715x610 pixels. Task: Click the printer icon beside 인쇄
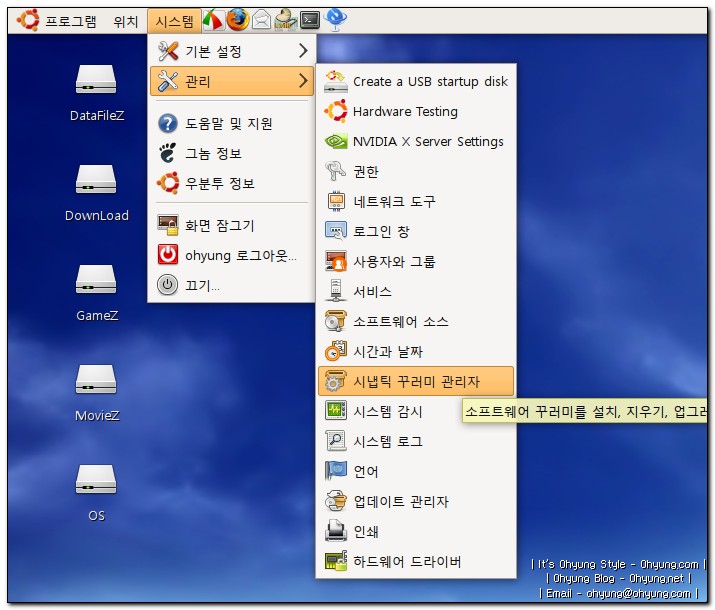point(336,531)
